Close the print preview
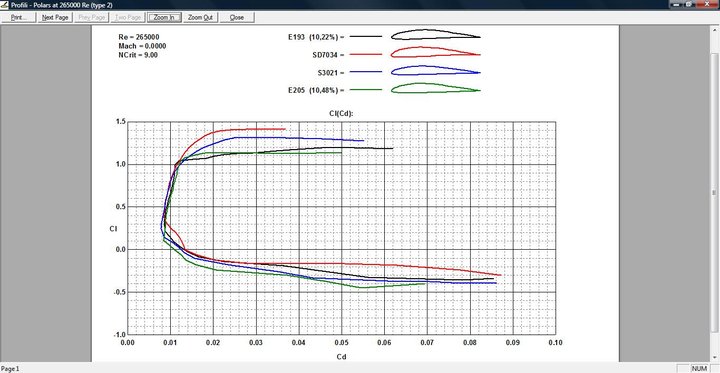Screen dimensions: 720x373 coord(237,17)
